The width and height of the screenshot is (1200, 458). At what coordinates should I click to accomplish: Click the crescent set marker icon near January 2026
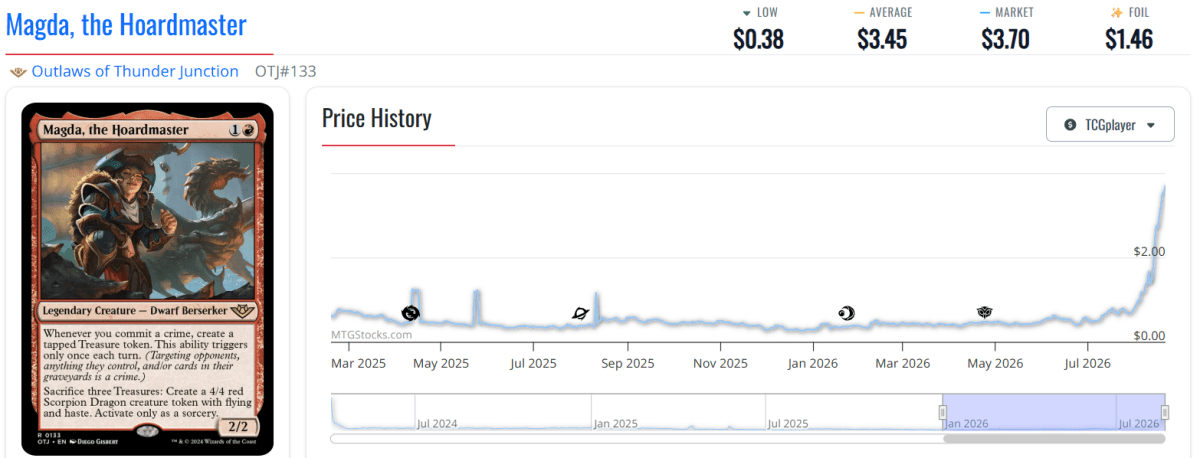point(847,313)
